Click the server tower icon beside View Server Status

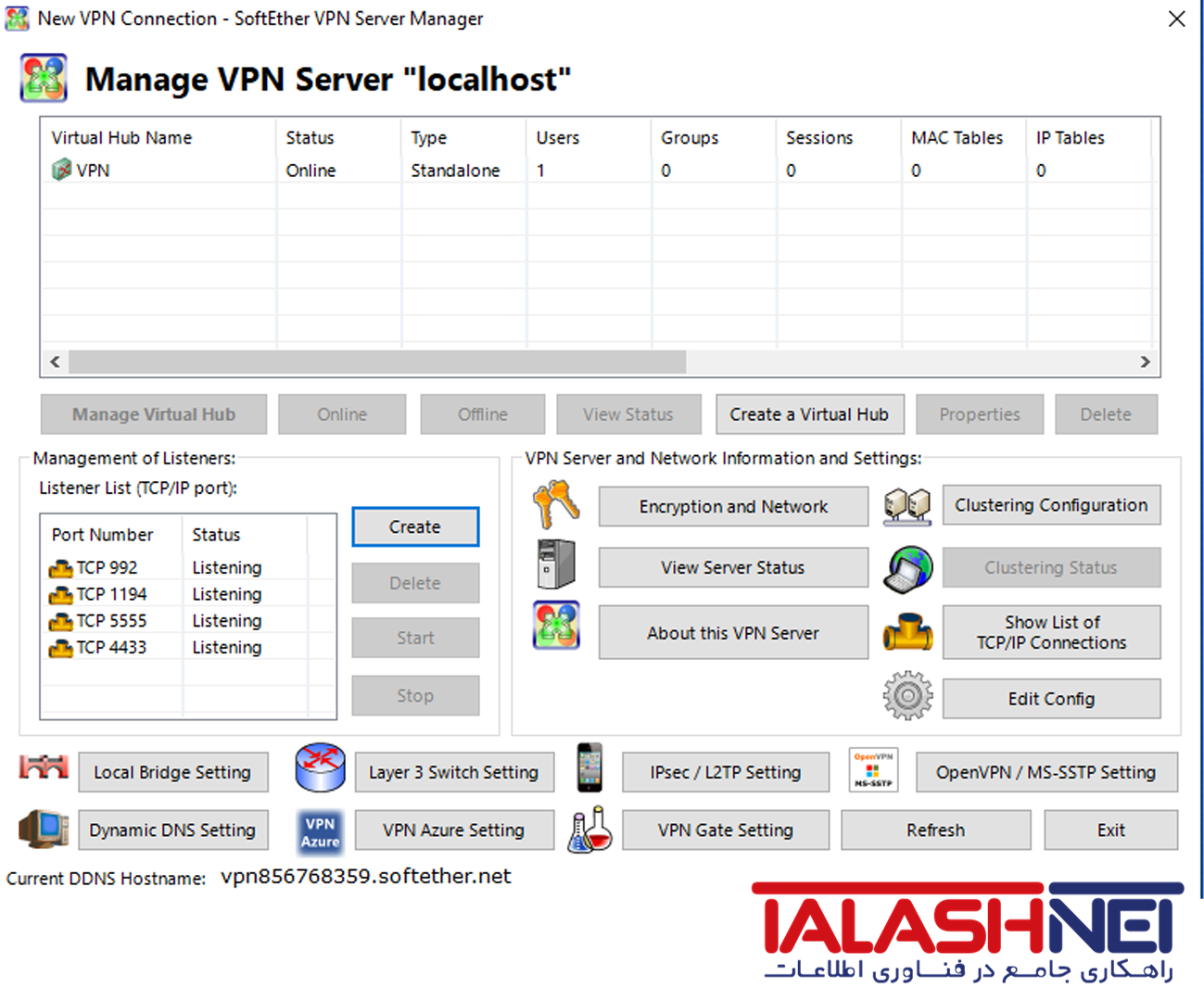click(556, 564)
